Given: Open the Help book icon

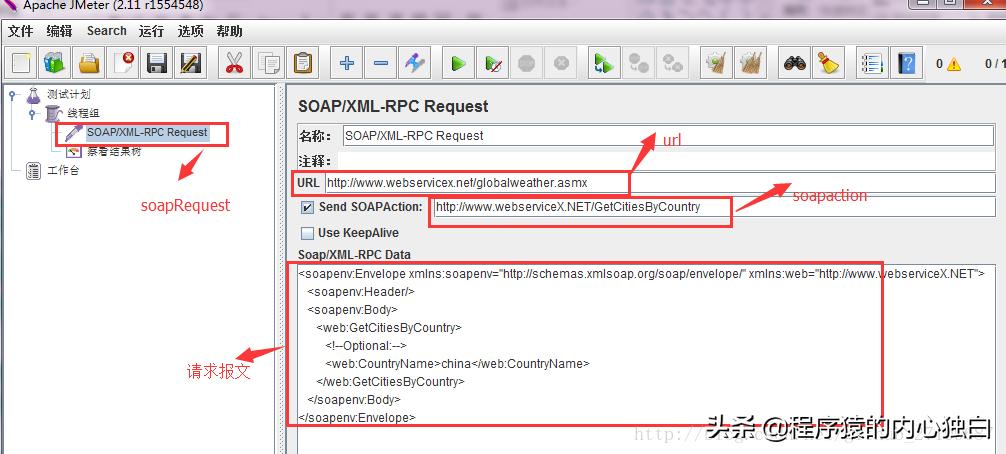Looking at the screenshot, I should pos(907,63).
